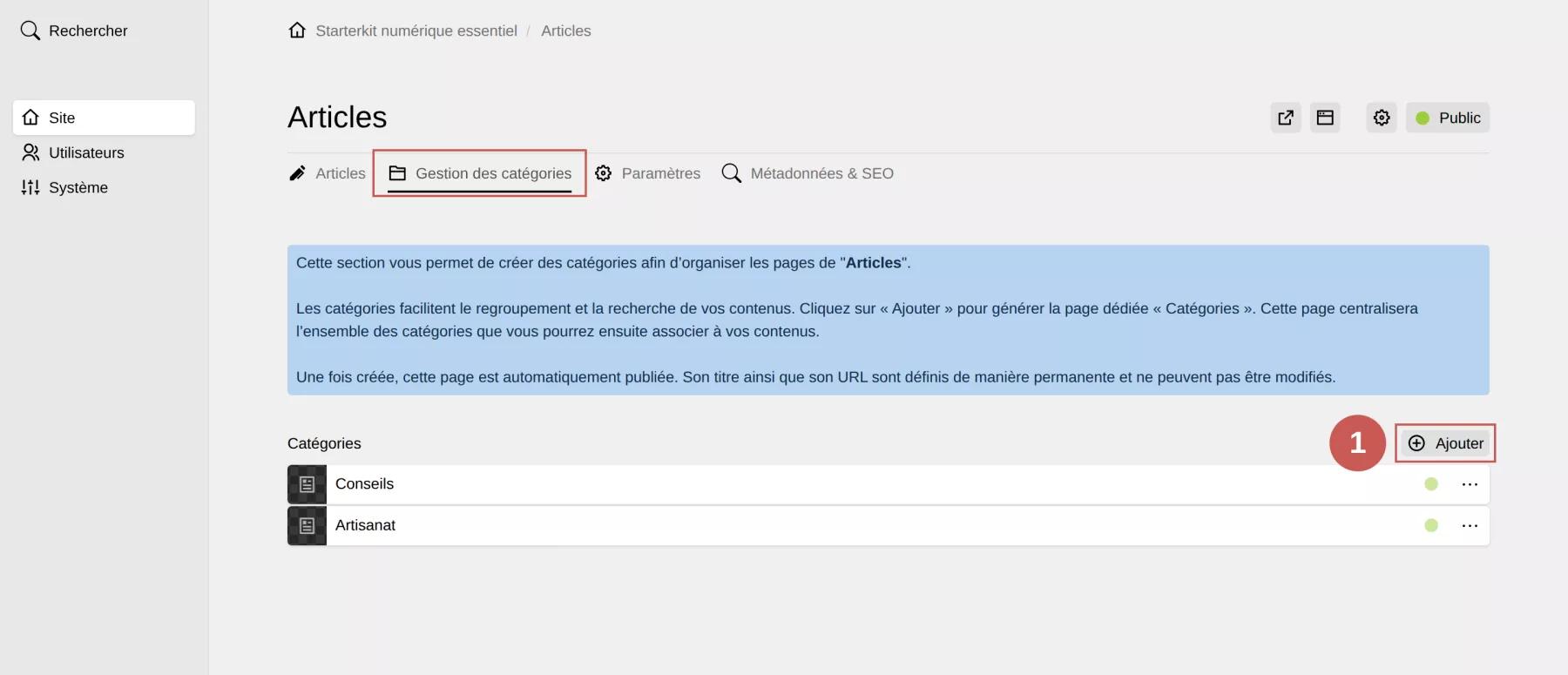Viewport: 1568px width, 675px height.
Task: Click the Artisanat category page icon
Action: tap(307, 526)
